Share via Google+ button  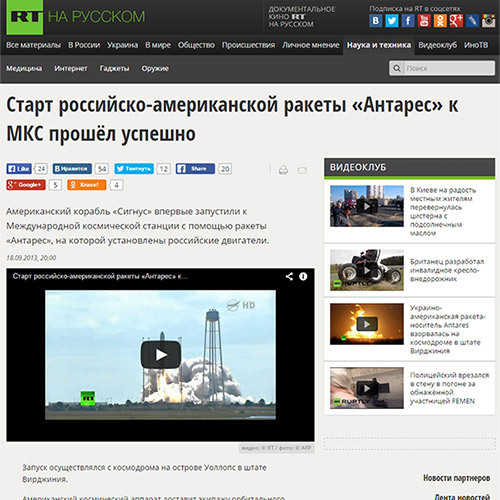click(26, 185)
